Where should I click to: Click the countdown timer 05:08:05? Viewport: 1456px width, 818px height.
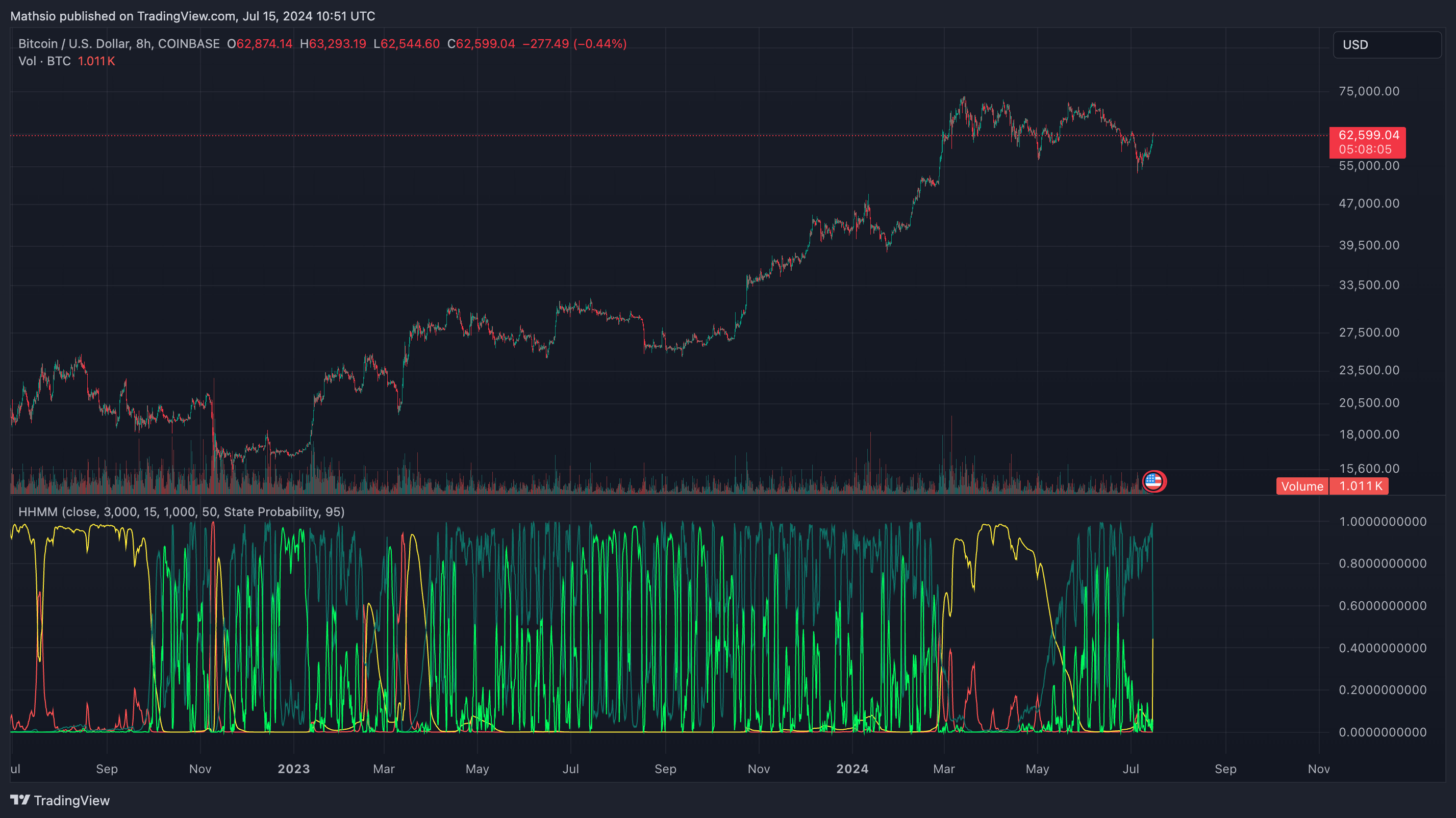tap(1365, 150)
